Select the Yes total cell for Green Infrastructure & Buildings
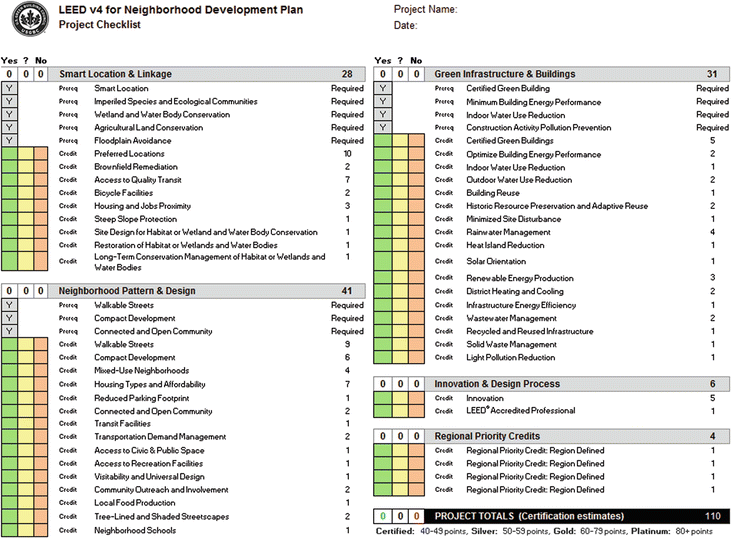732x539 pixels. [x=383, y=74]
